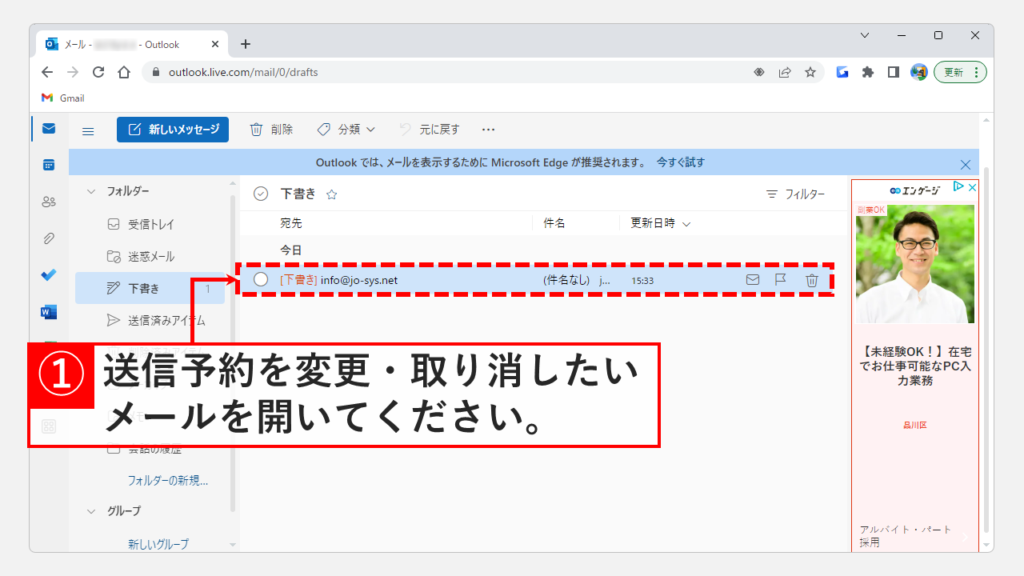Open the People contacts icon
This screenshot has width=1024, height=576.
click(x=48, y=201)
